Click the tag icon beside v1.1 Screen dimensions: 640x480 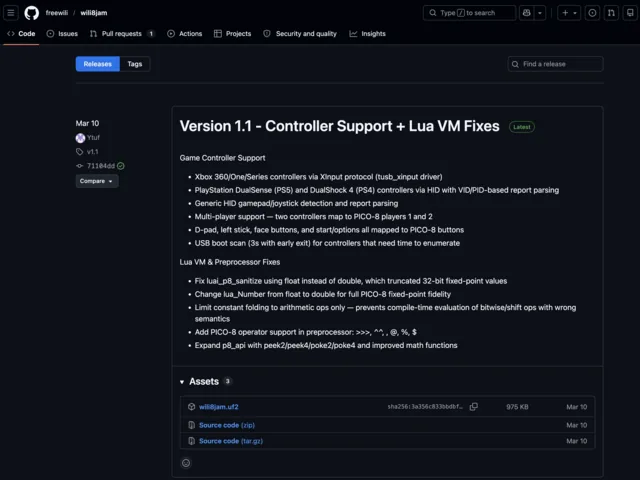click(80, 152)
